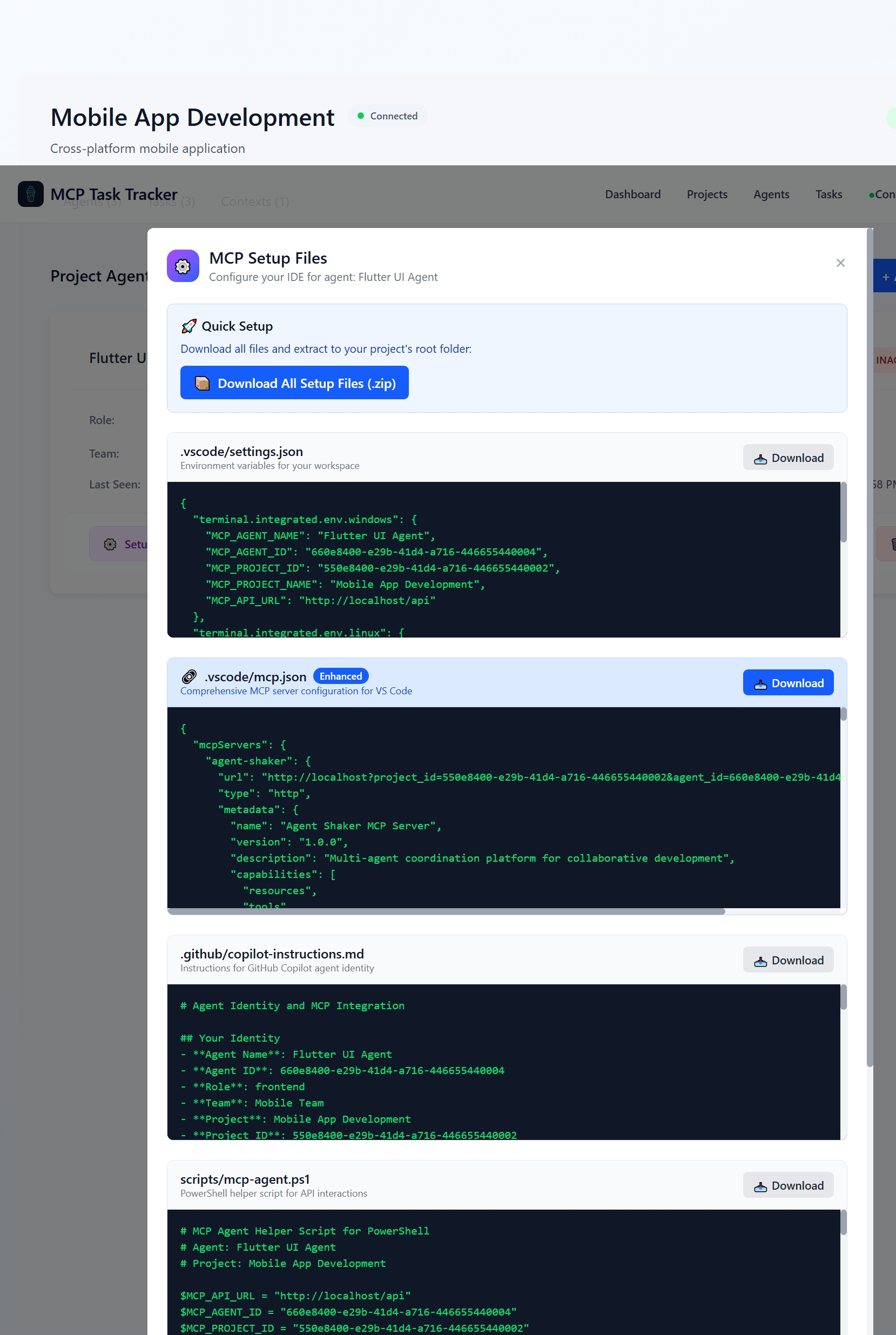Click the Connected status indicator
The width and height of the screenshot is (896, 1335).
coord(387,116)
